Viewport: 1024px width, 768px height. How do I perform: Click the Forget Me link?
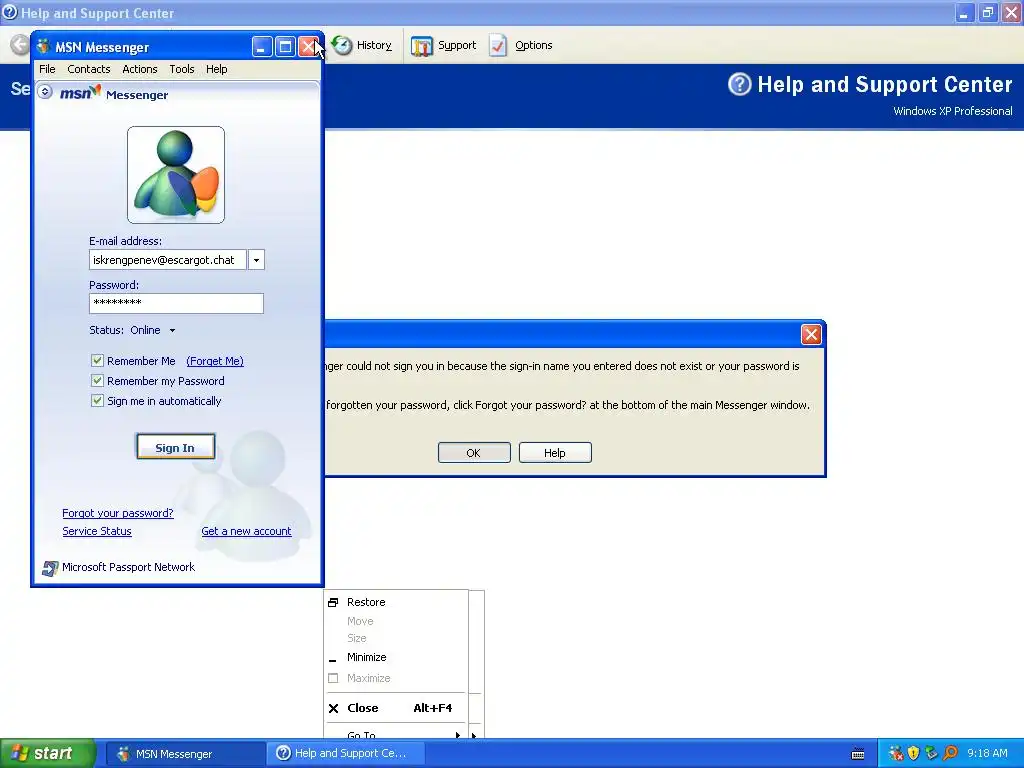(215, 361)
